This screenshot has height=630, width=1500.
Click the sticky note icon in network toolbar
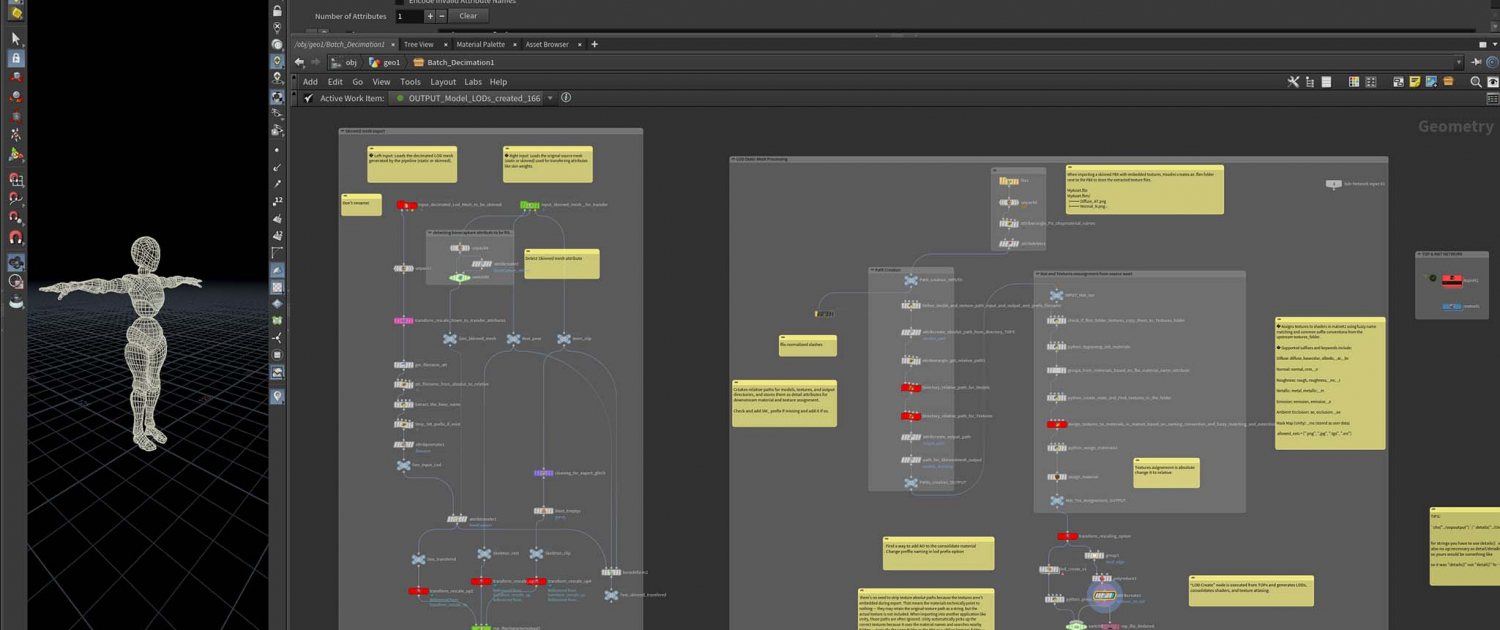[1414, 82]
